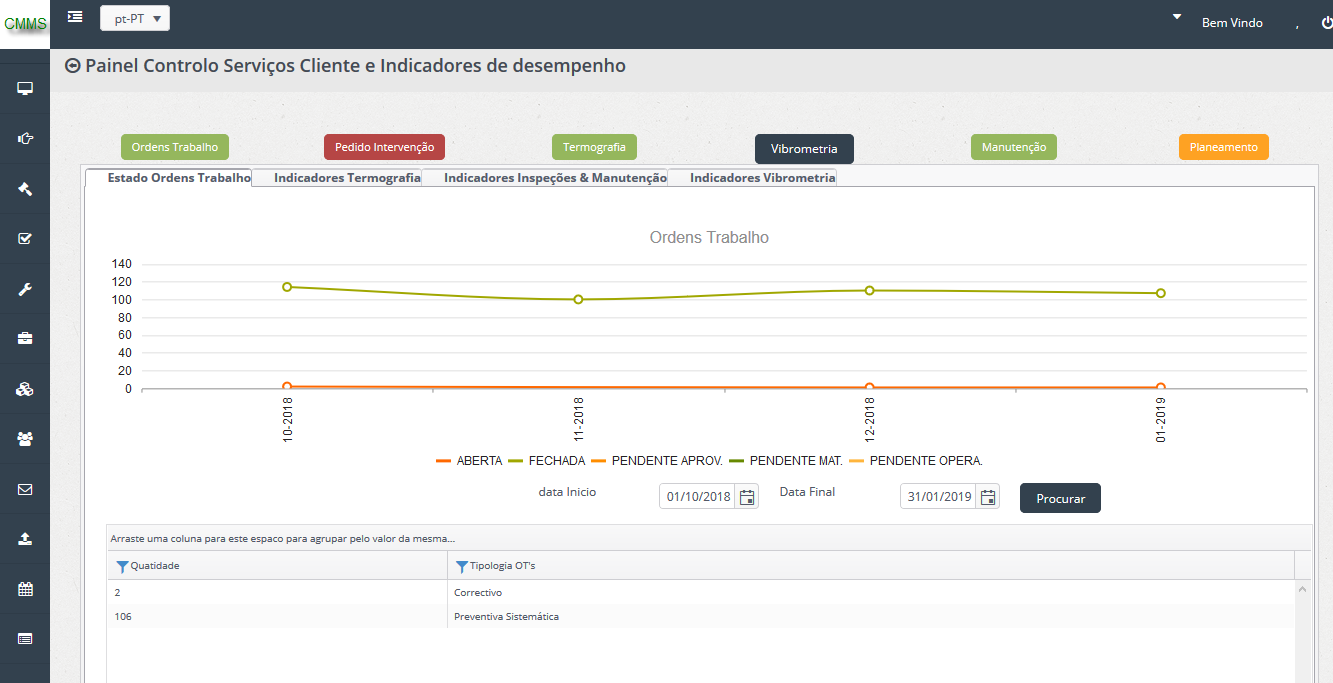
Task: Open the filter icon on Quatidade column
Action: (x=122, y=567)
